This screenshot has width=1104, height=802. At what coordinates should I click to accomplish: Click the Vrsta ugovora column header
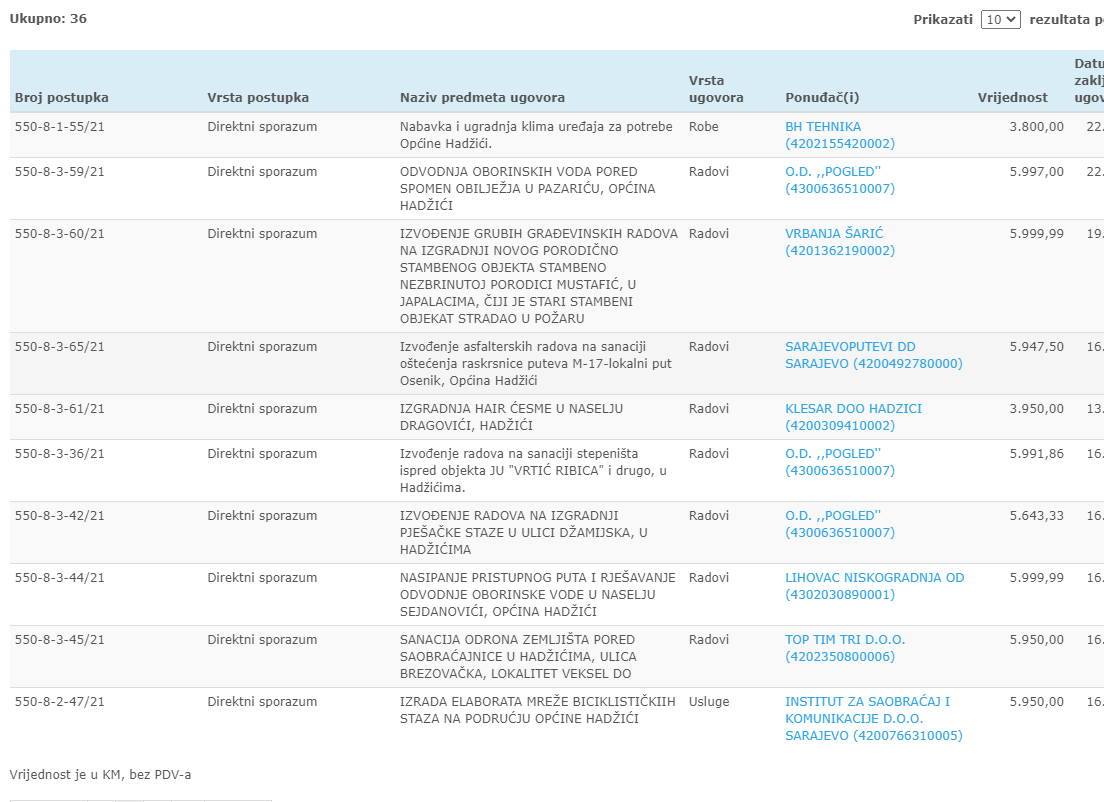tap(716, 89)
